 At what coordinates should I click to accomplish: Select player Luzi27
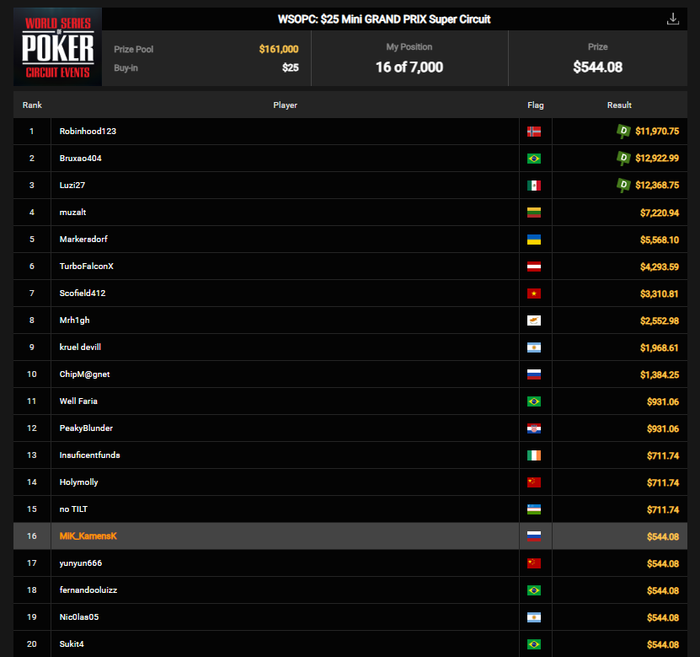(x=72, y=185)
